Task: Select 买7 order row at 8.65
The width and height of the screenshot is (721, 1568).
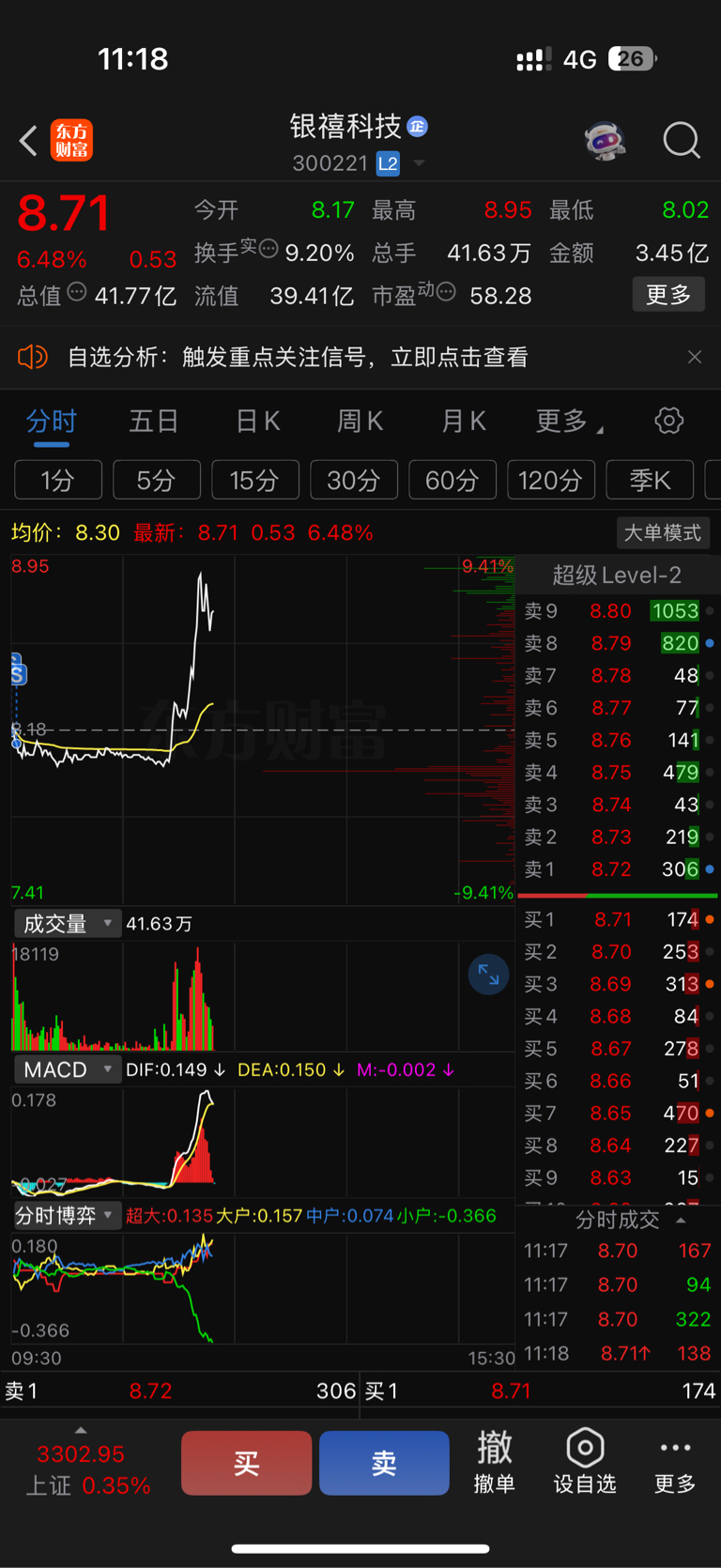Action: 618,1114
